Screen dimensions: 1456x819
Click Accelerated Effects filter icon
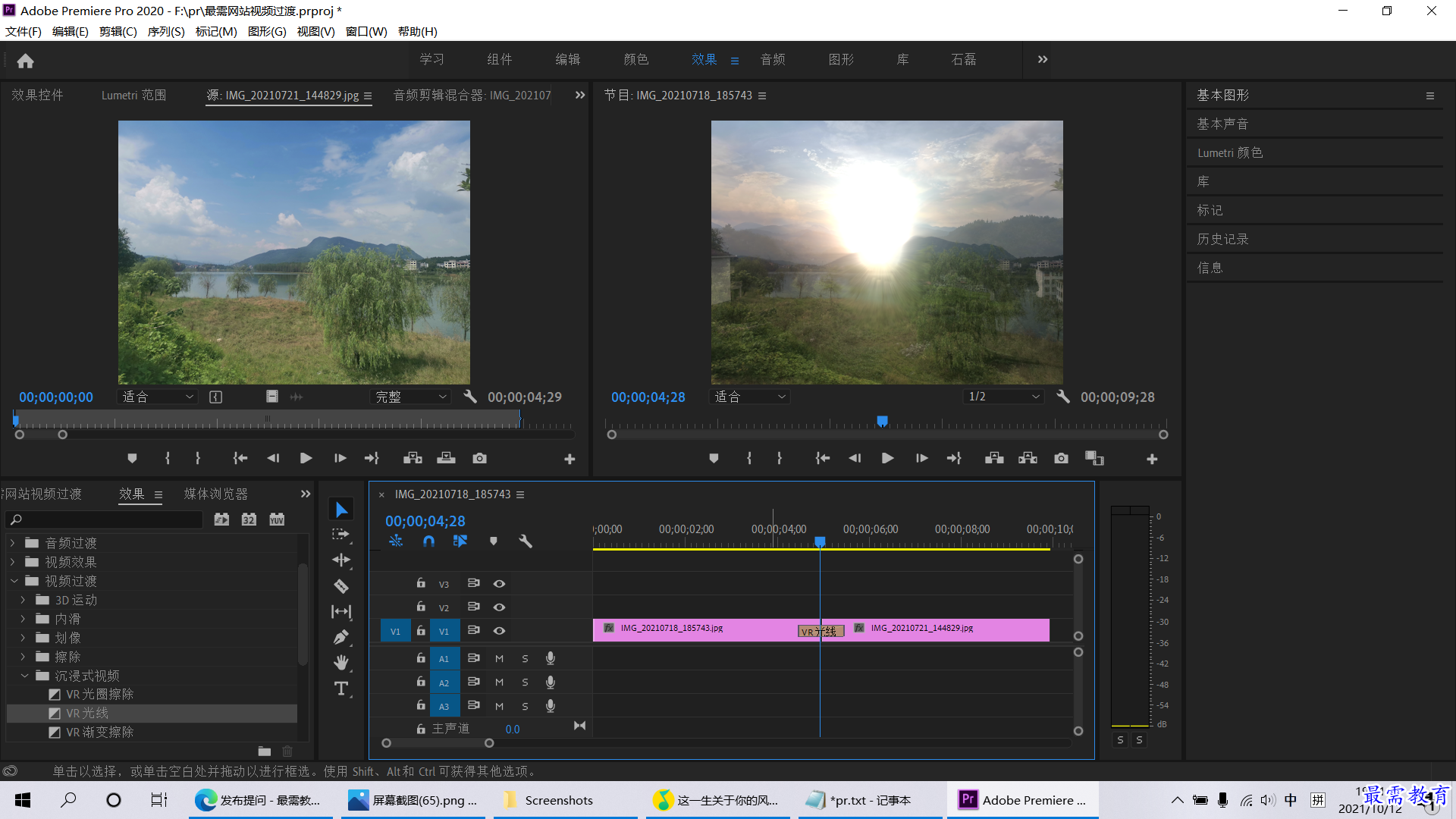[221, 519]
